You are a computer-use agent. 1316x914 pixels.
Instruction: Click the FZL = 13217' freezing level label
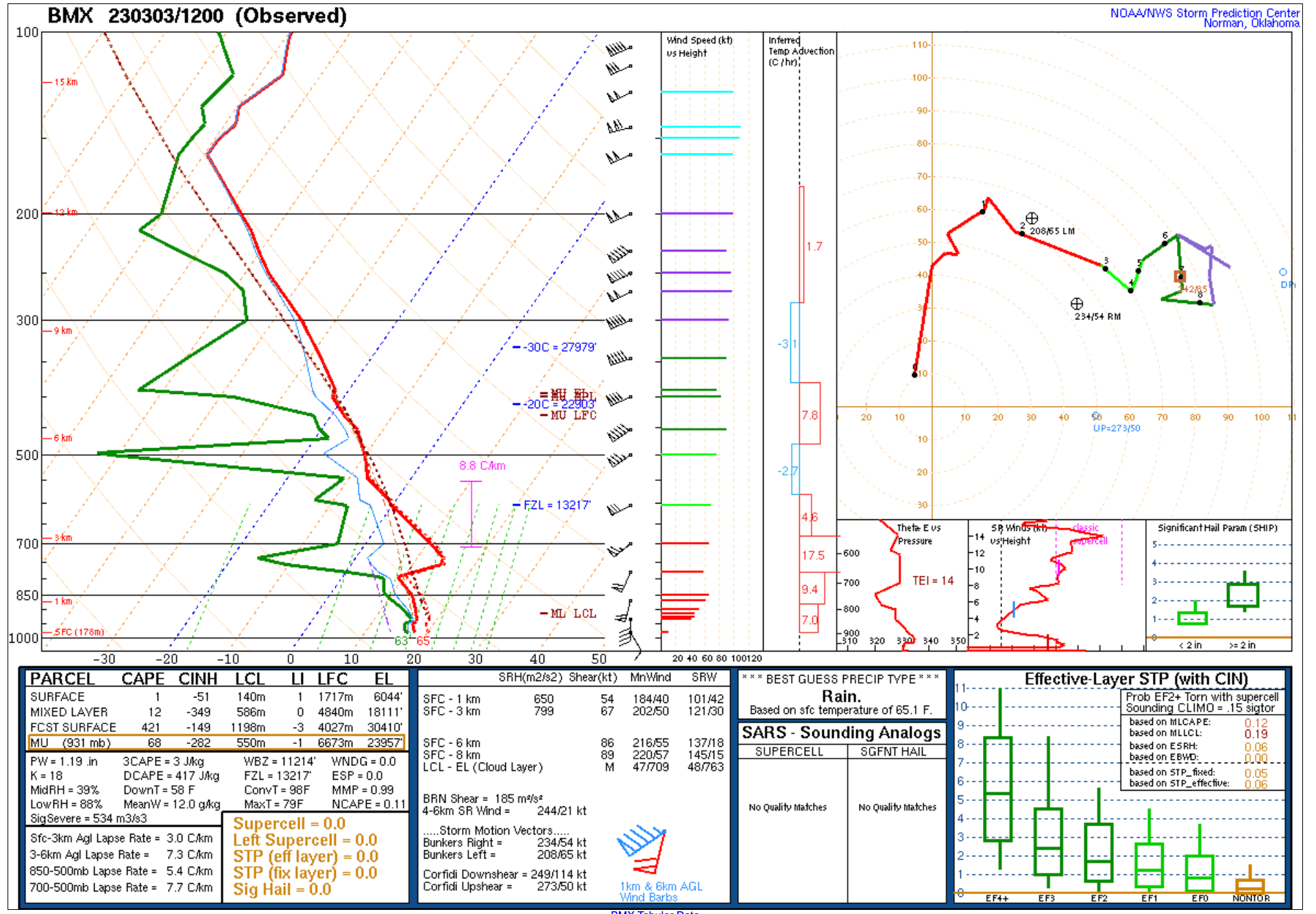(556, 505)
